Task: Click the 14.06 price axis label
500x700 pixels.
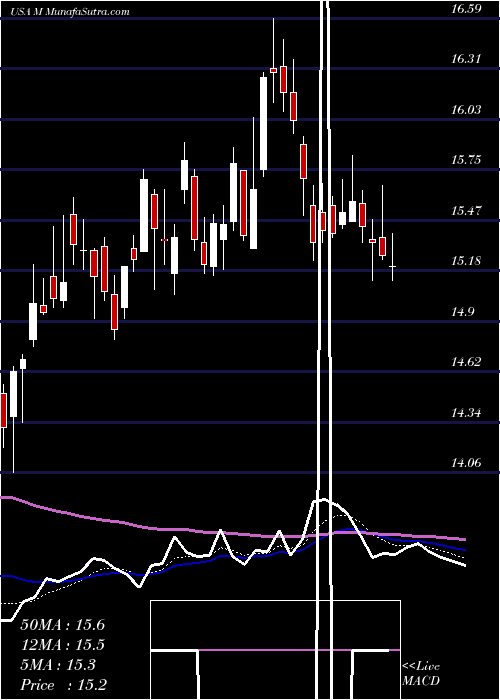Action: (x=466, y=462)
